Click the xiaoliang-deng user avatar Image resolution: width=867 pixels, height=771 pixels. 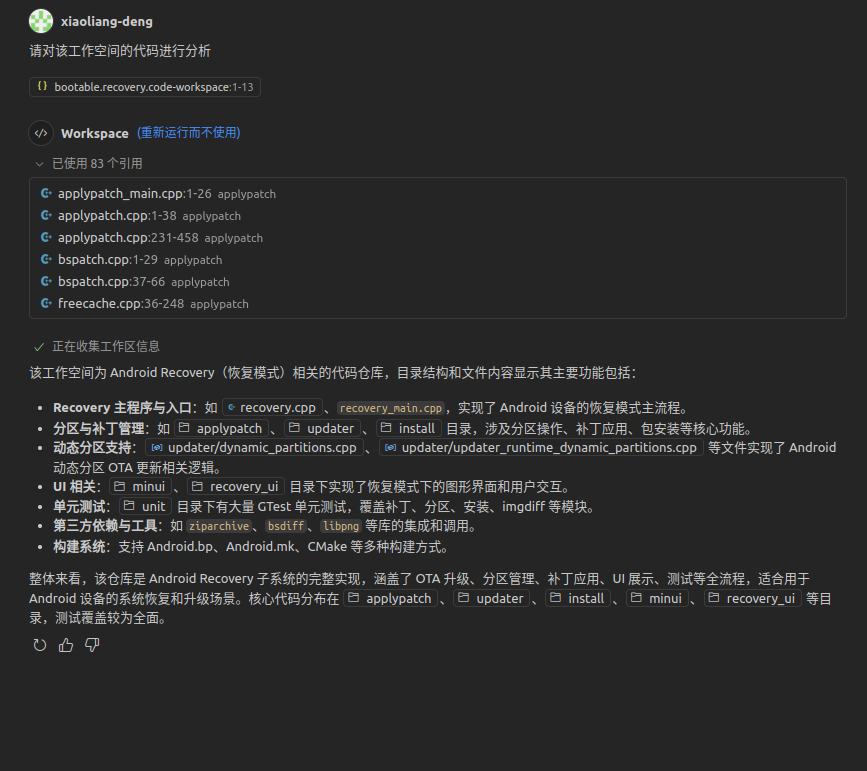coord(41,22)
